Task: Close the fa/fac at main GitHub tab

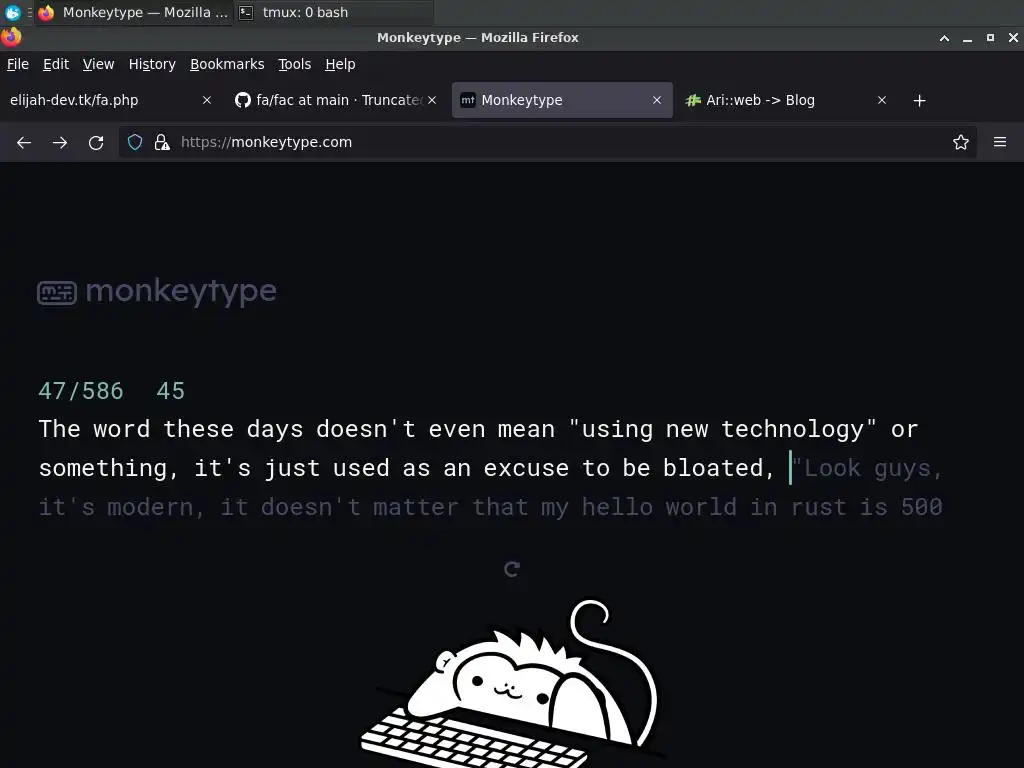Action: tap(432, 100)
